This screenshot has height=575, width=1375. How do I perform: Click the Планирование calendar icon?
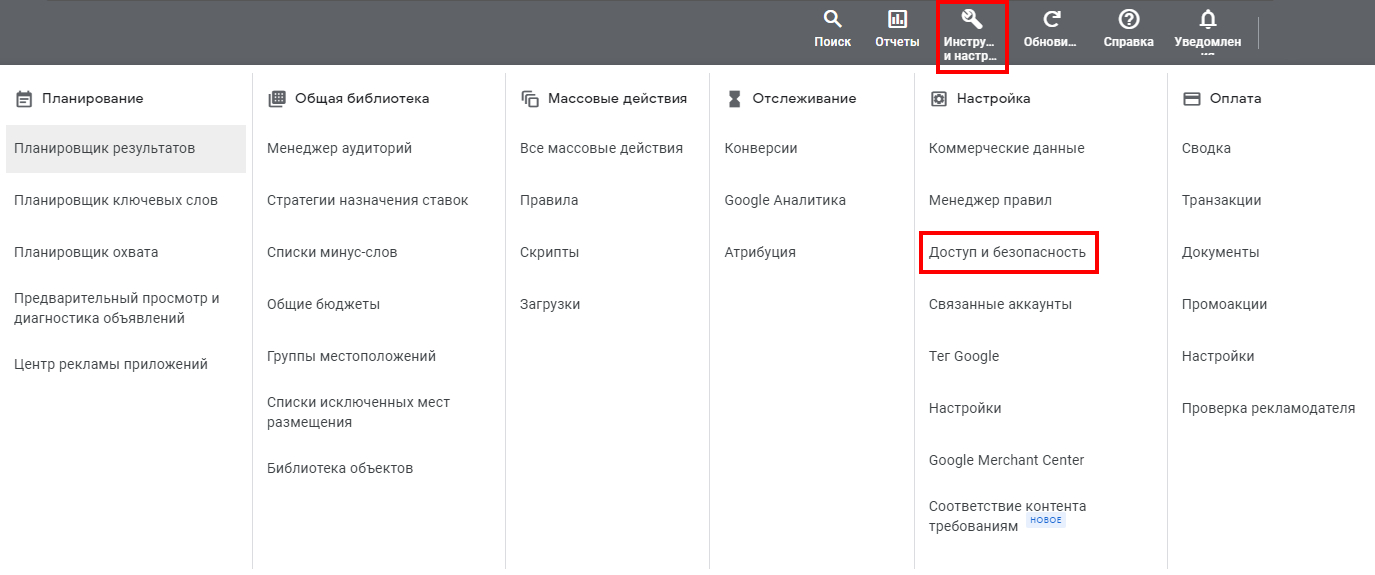25,99
